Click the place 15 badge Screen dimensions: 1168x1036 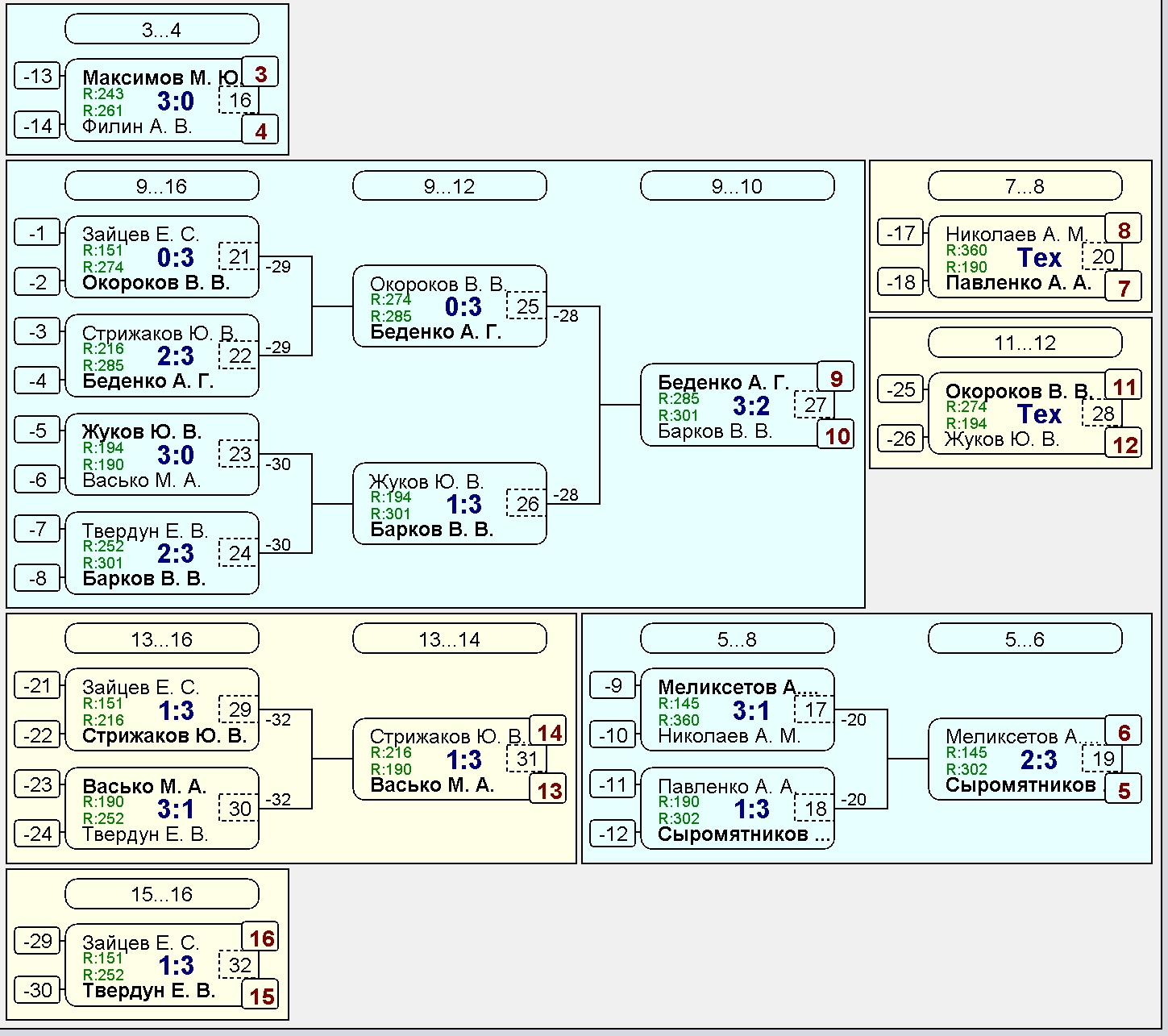click(260, 996)
